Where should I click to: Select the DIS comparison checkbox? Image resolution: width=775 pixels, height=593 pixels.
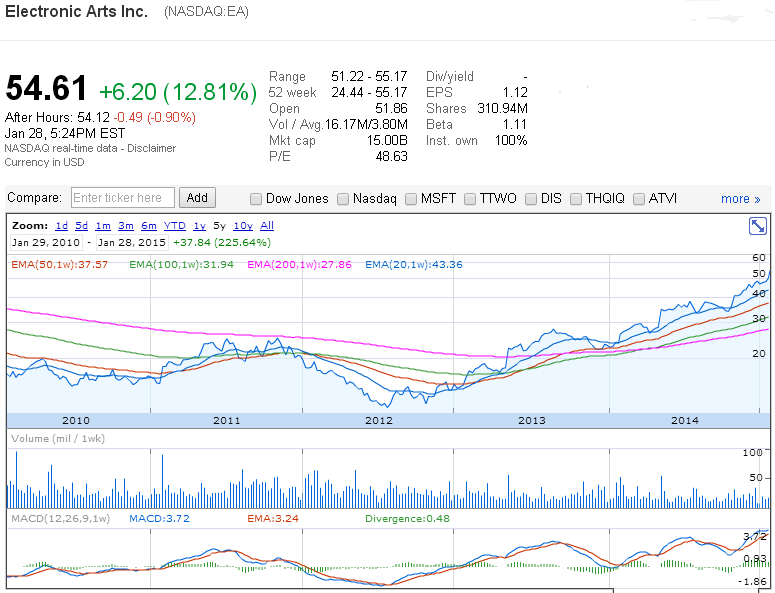point(531,199)
